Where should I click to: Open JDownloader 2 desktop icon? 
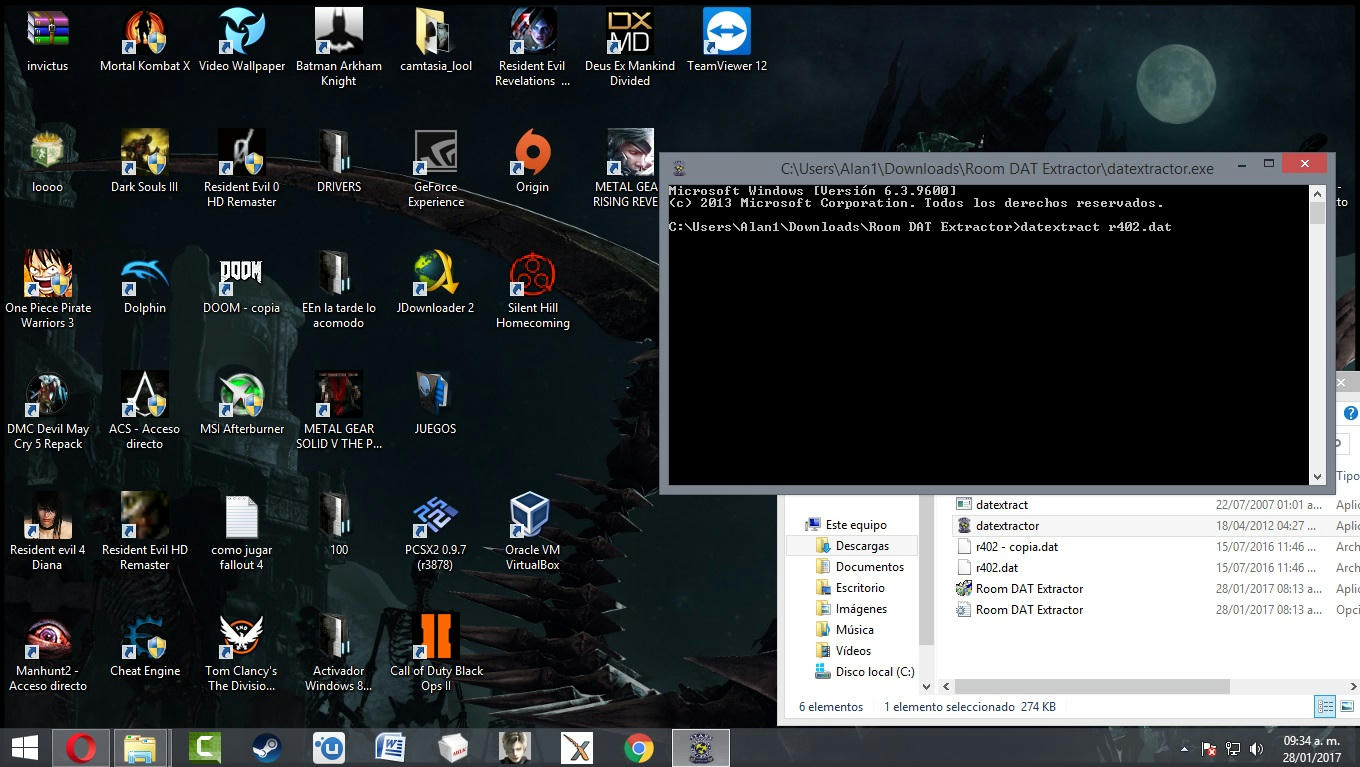436,283
